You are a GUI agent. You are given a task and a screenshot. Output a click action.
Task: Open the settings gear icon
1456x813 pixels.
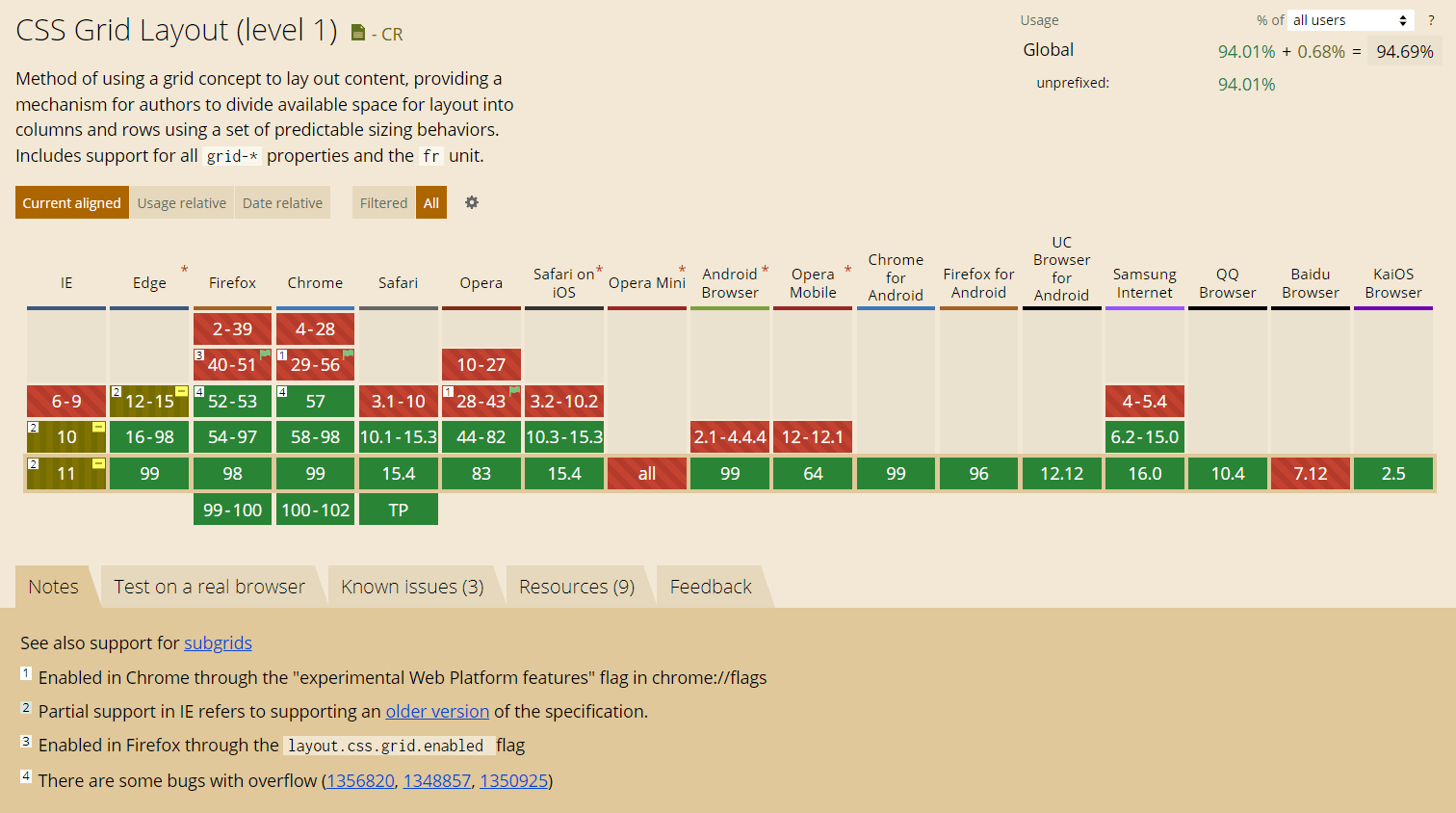tap(471, 202)
